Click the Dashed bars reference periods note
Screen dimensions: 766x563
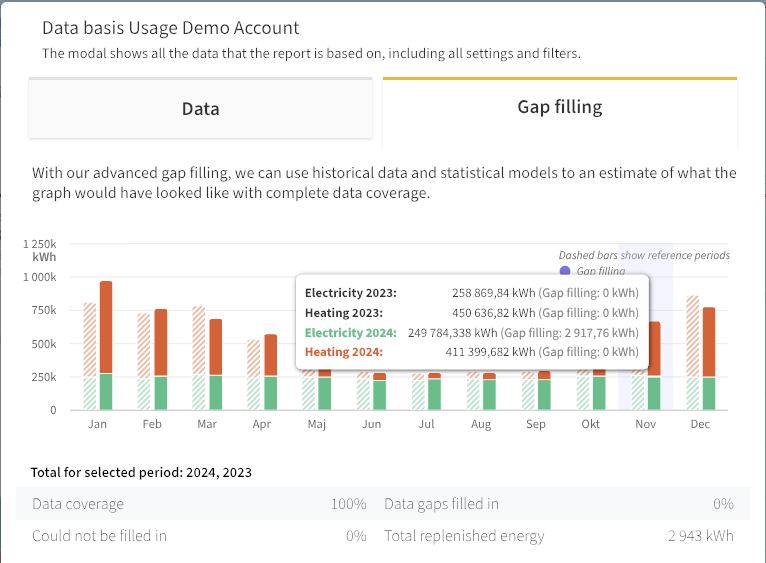click(x=643, y=255)
